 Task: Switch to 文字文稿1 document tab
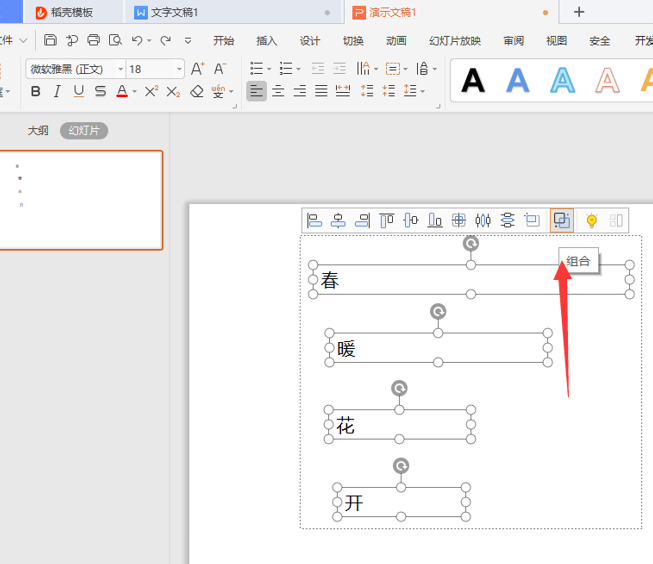[233, 12]
